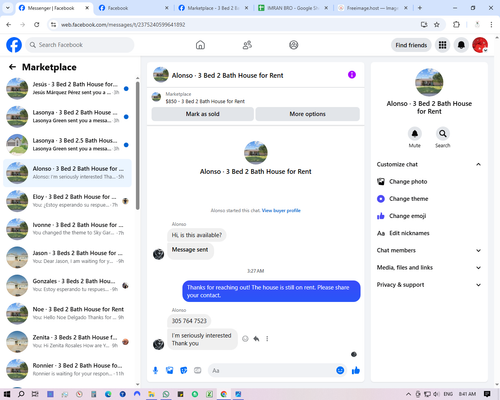Open the tab search dropdown arrow
This screenshot has width=500, height=400.
pos(7,8)
